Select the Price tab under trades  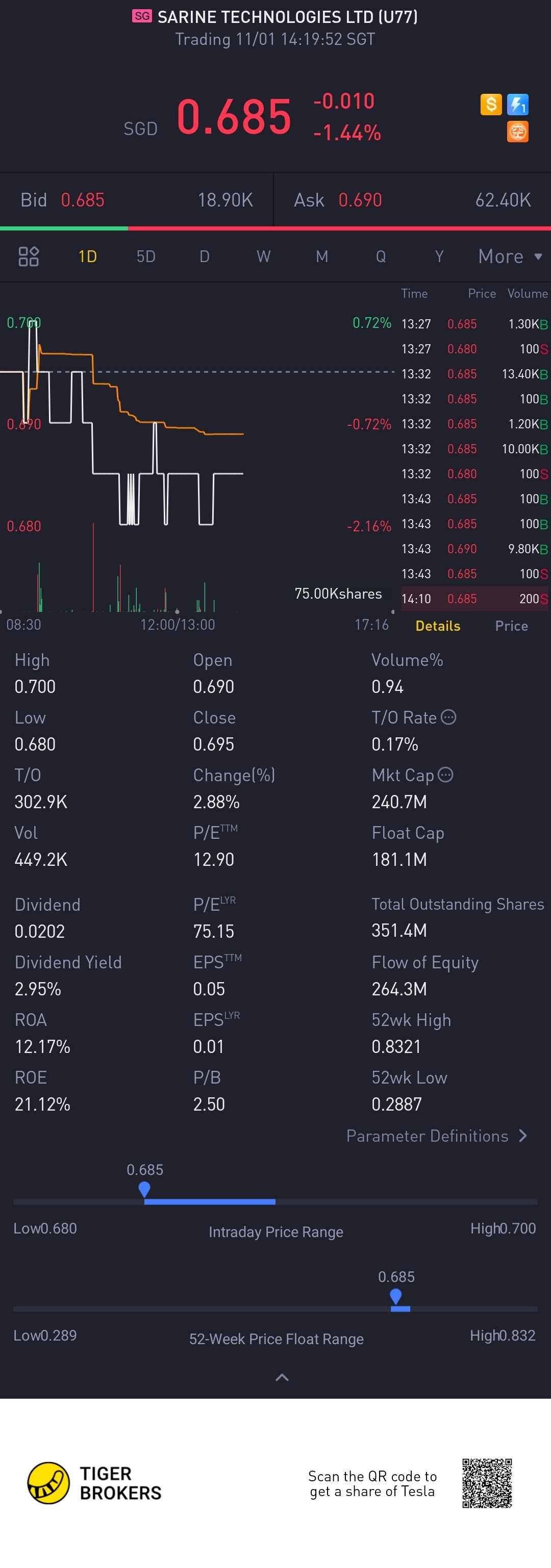[x=511, y=626]
